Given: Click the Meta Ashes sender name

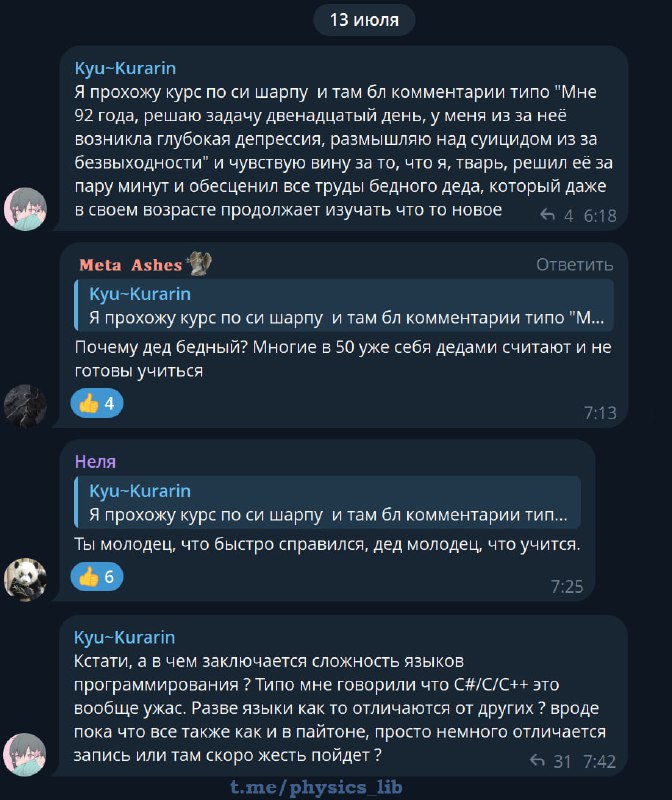Looking at the screenshot, I should 131,265.
